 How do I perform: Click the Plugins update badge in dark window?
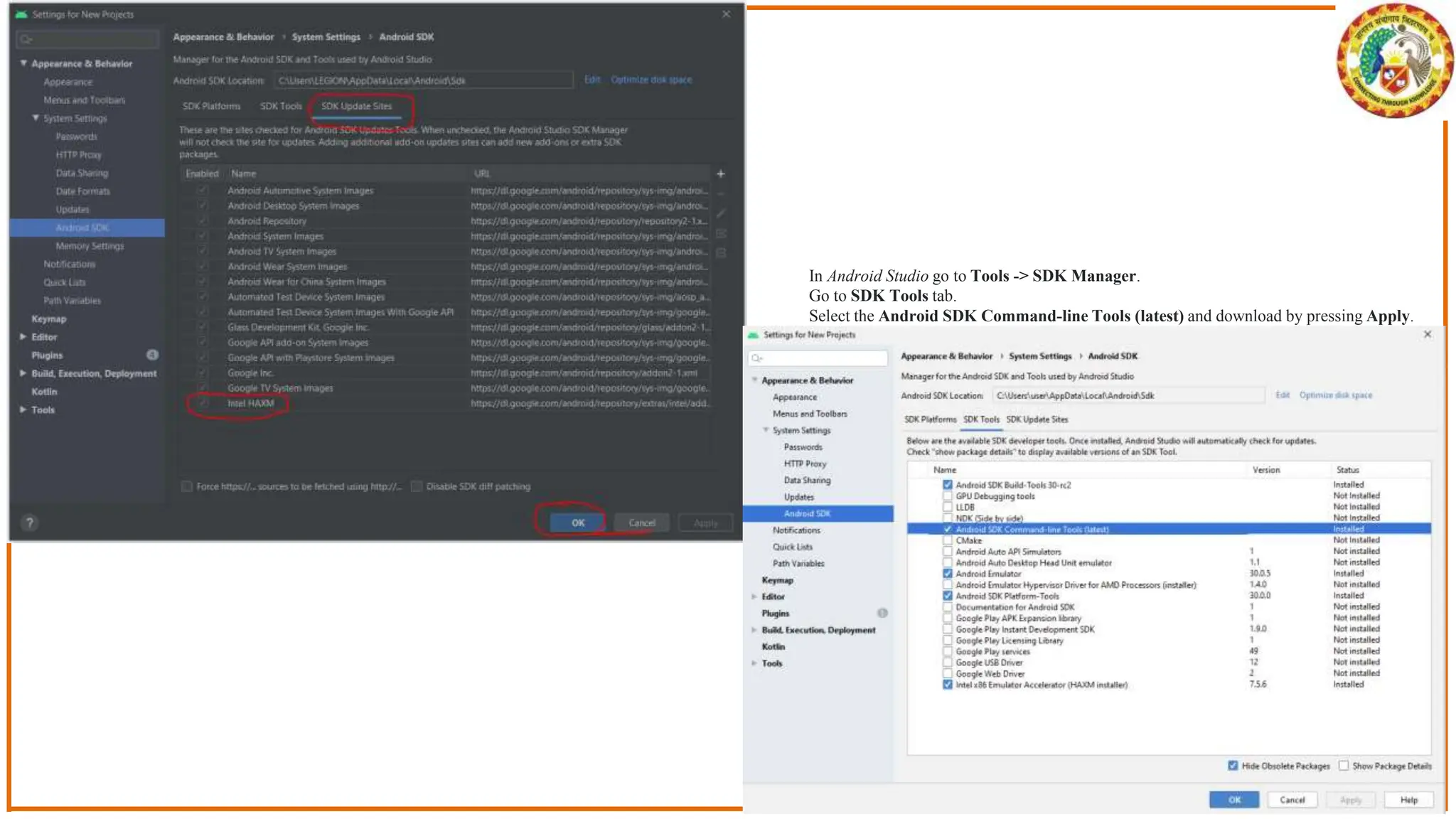(x=152, y=355)
